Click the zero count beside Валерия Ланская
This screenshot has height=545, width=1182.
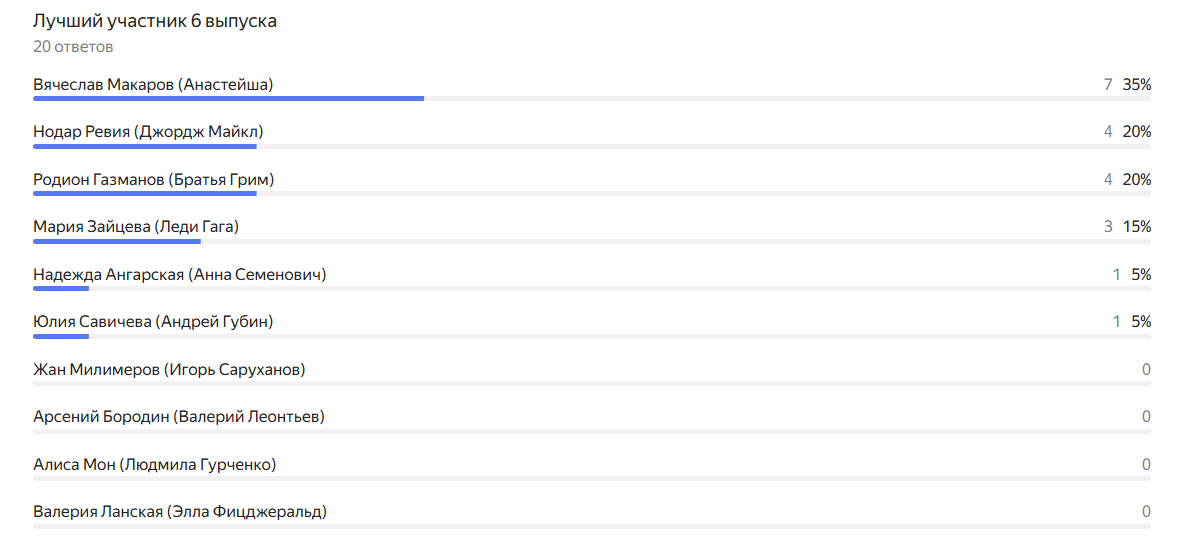coord(1146,512)
